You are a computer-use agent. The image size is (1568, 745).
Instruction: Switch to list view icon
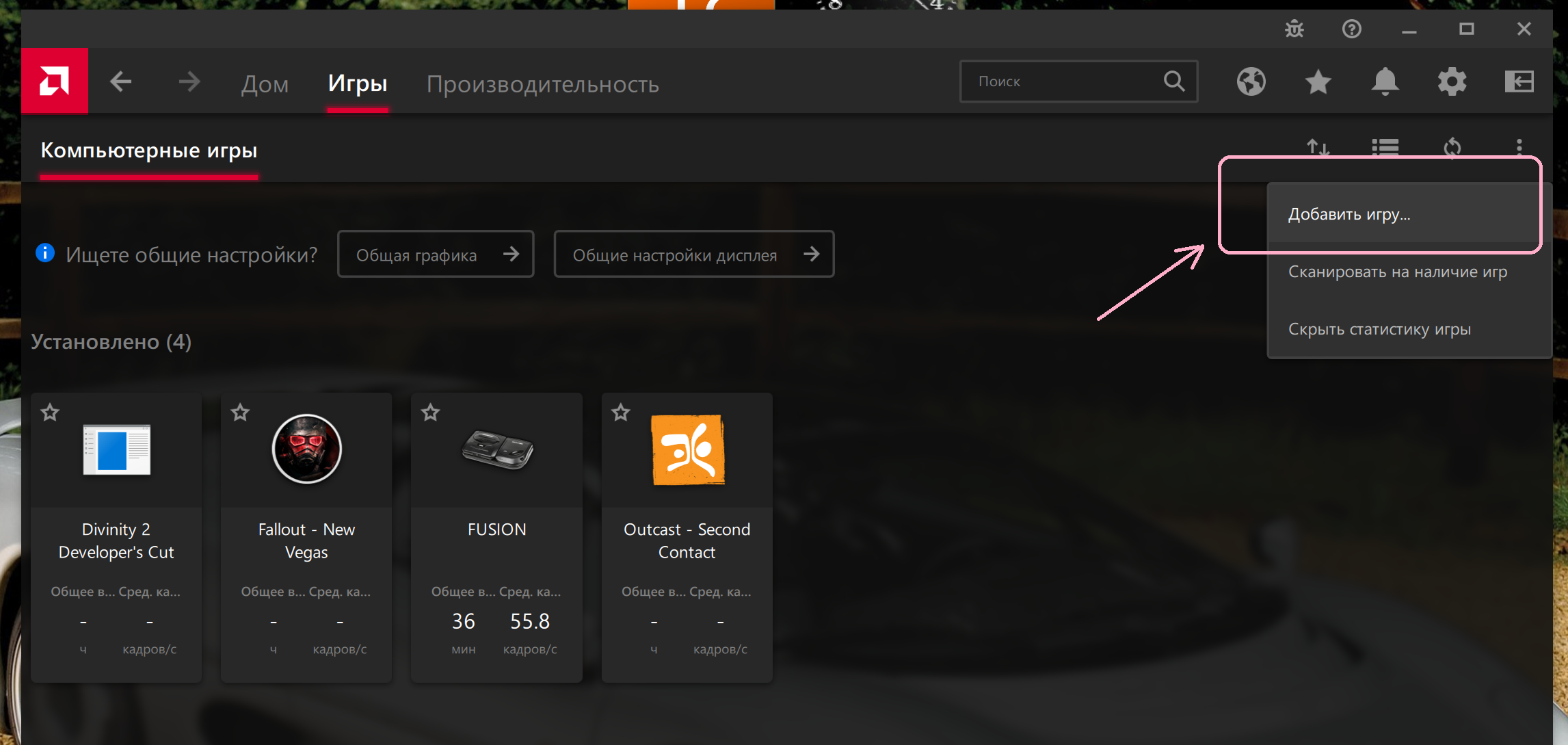tap(1385, 147)
